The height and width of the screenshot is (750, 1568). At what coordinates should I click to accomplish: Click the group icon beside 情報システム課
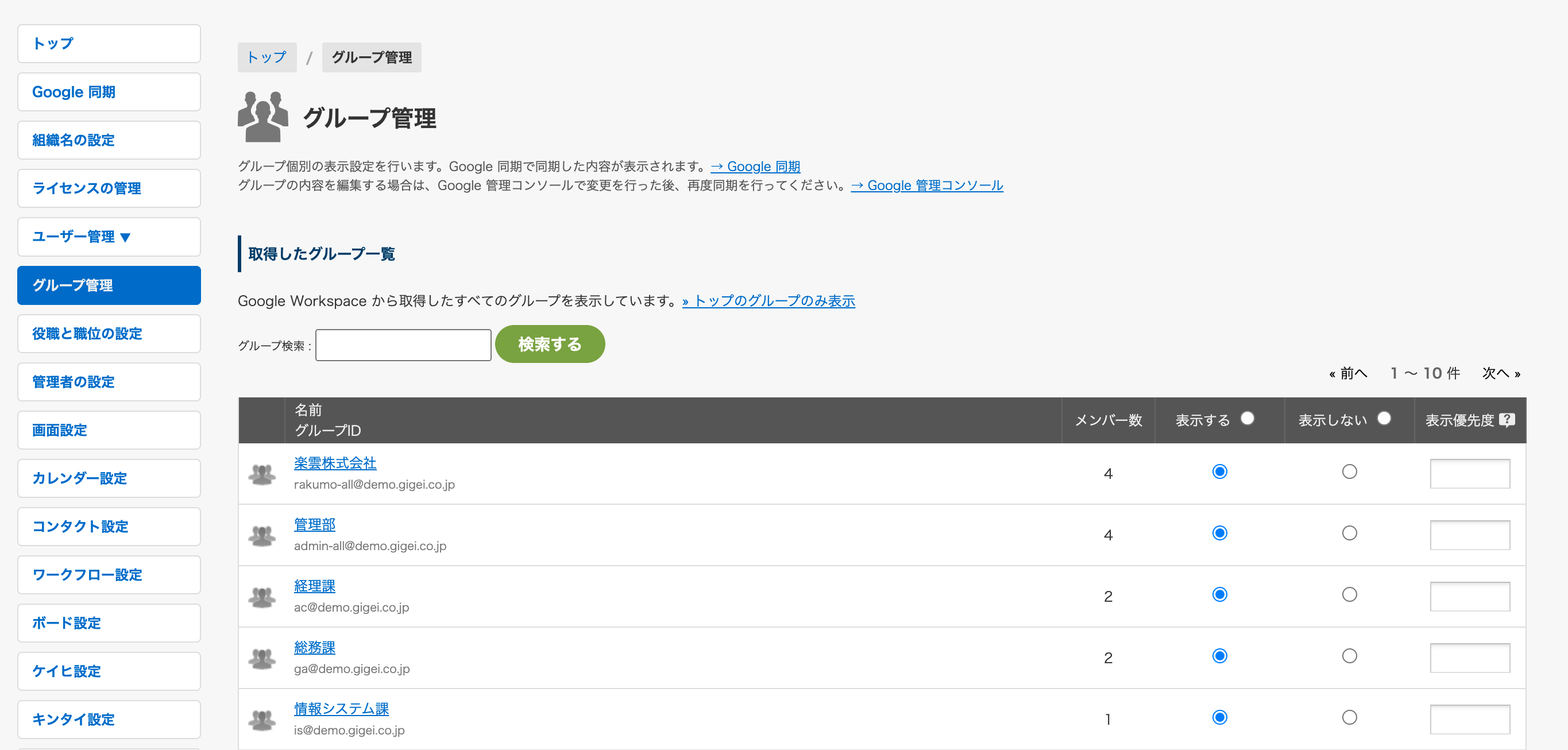262,720
